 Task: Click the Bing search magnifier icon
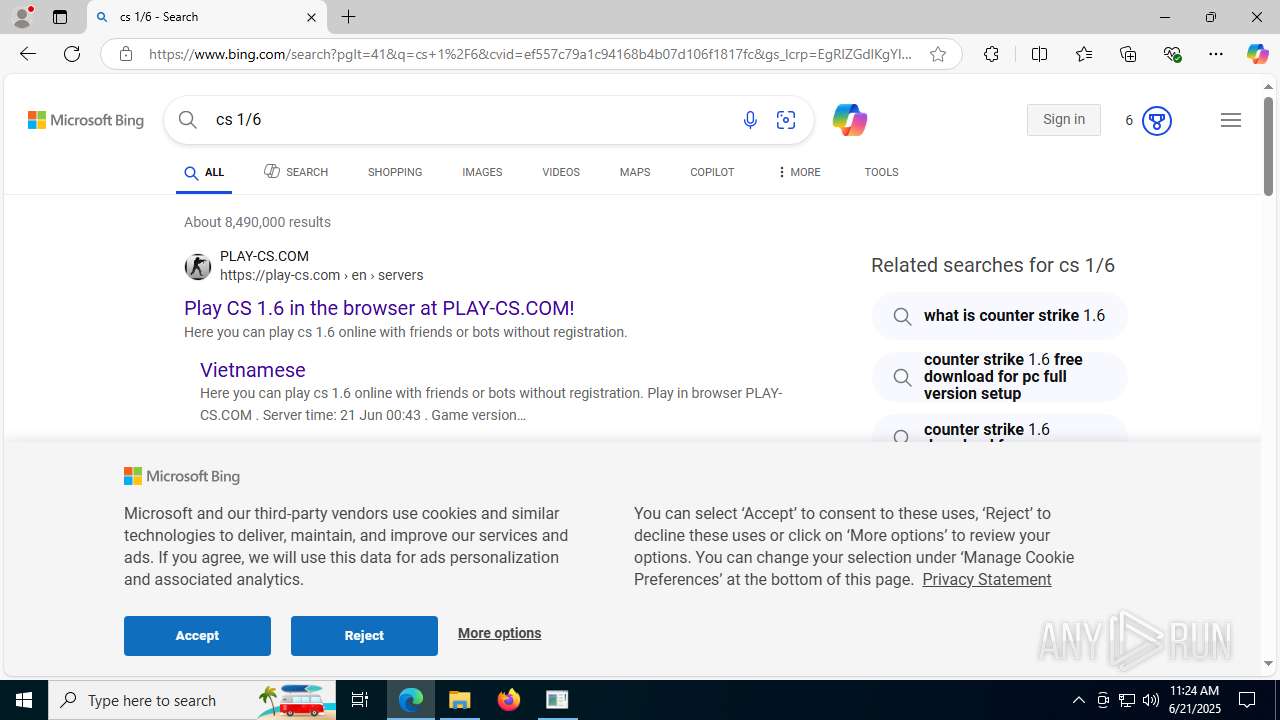pos(187,120)
